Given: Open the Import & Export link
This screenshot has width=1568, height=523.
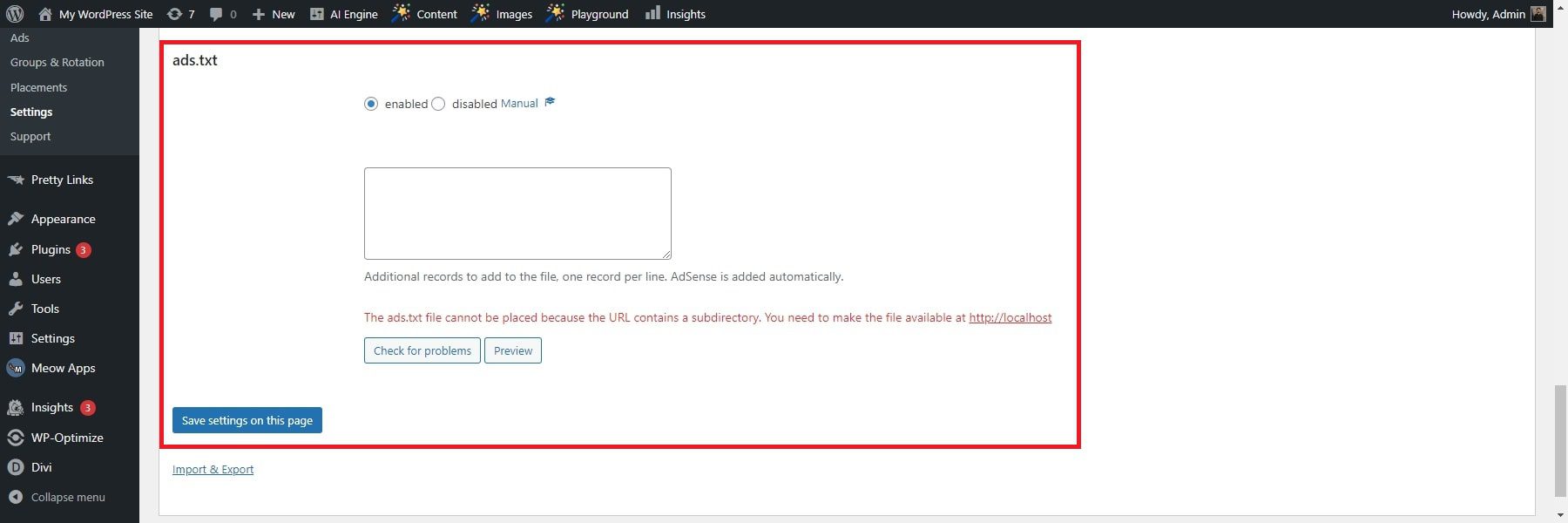Looking at the screenshot, I should [x=213, y=469].
